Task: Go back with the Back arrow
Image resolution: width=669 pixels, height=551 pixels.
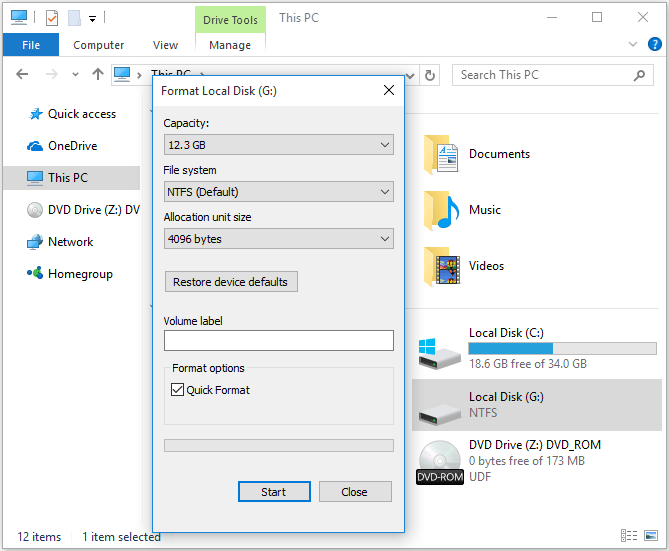Action: point(22,74)
